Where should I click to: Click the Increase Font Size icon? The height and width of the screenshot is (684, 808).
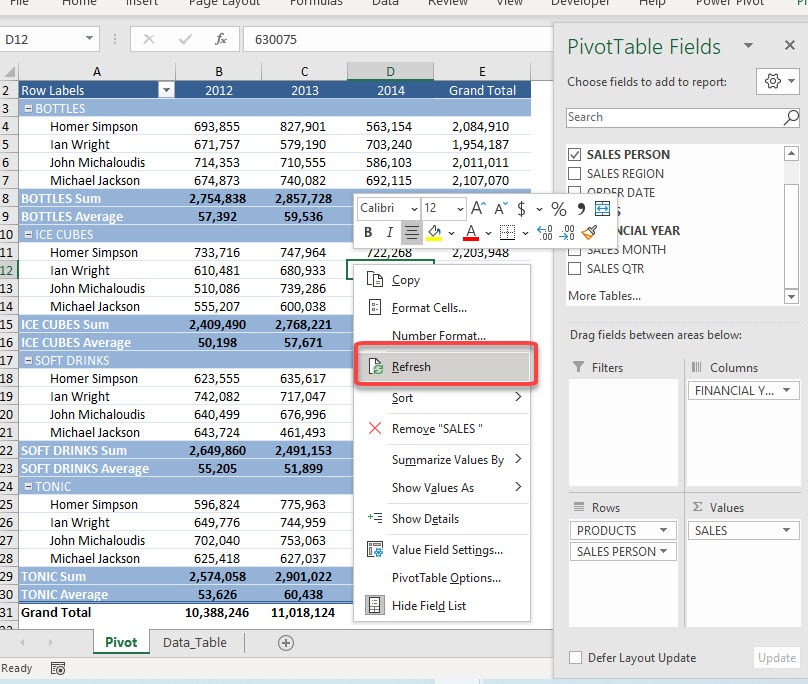(x=478, y=208)
